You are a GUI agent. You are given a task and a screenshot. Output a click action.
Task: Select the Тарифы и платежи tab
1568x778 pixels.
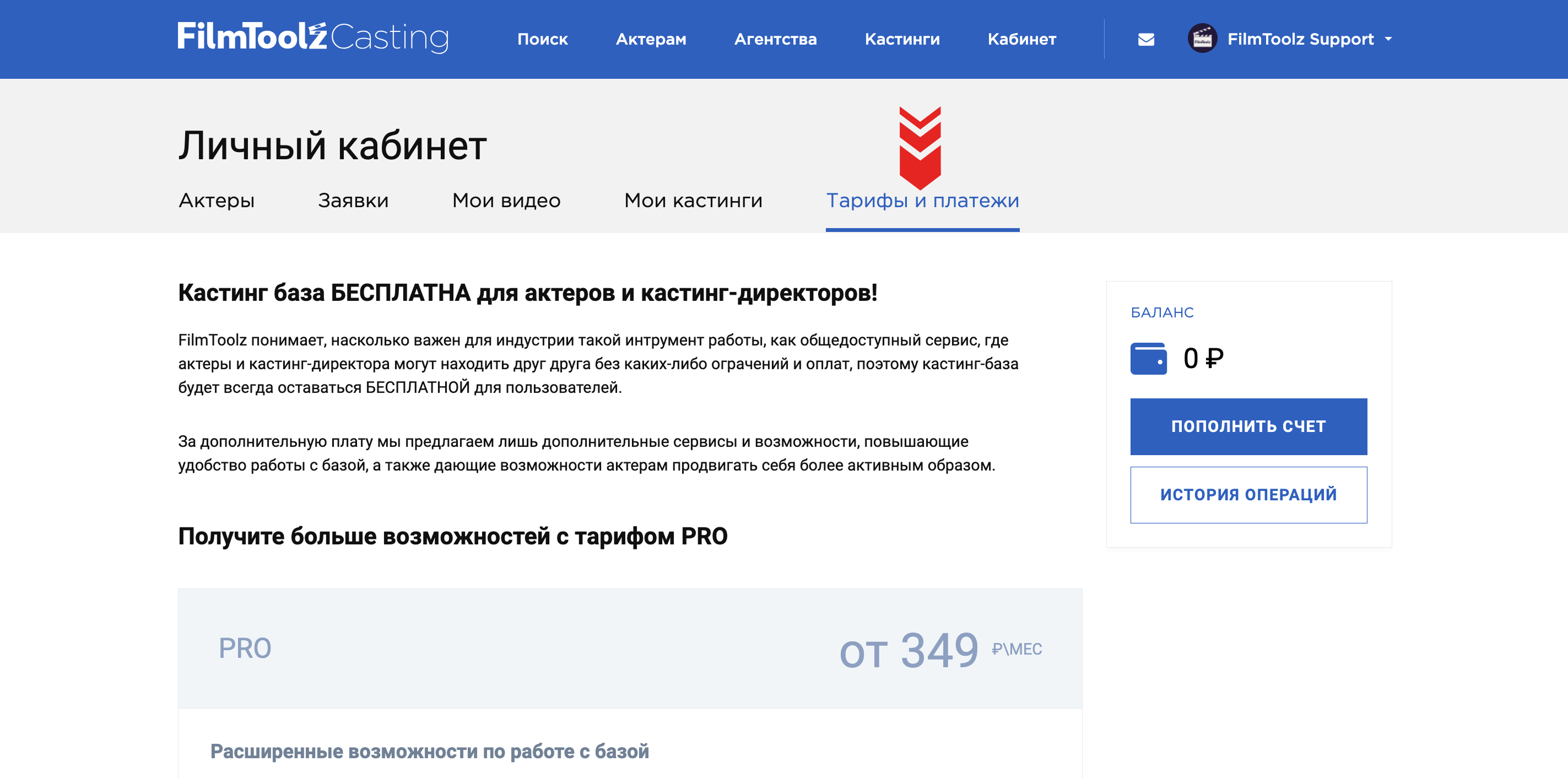tap(922, 200)
